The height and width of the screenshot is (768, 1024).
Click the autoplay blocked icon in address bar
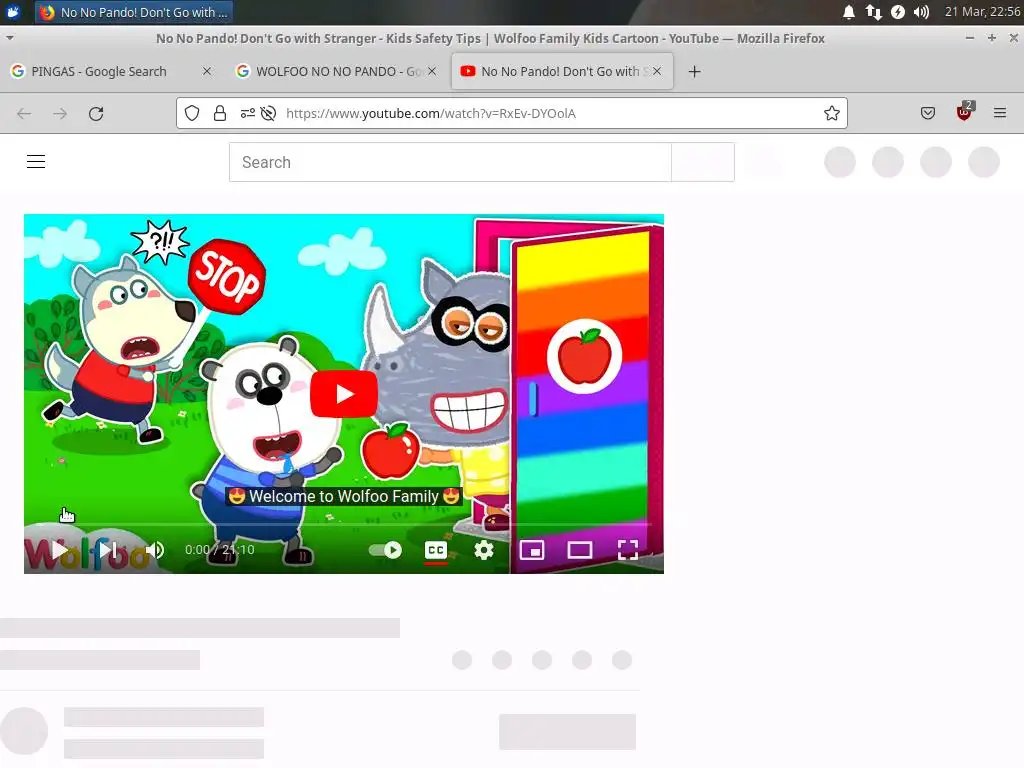pyautogui.click(x=268, y=114)
